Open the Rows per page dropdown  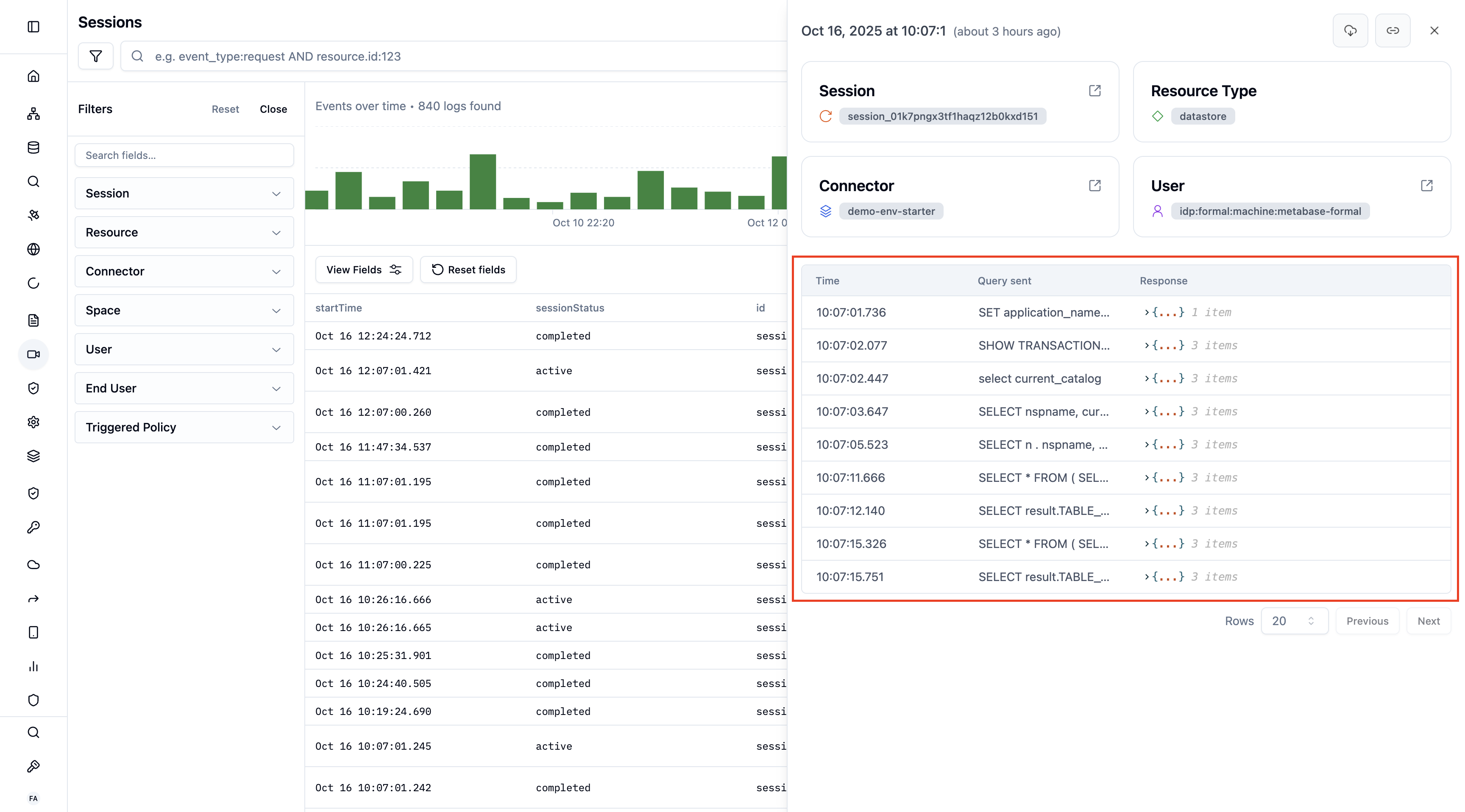point(1294,621)
